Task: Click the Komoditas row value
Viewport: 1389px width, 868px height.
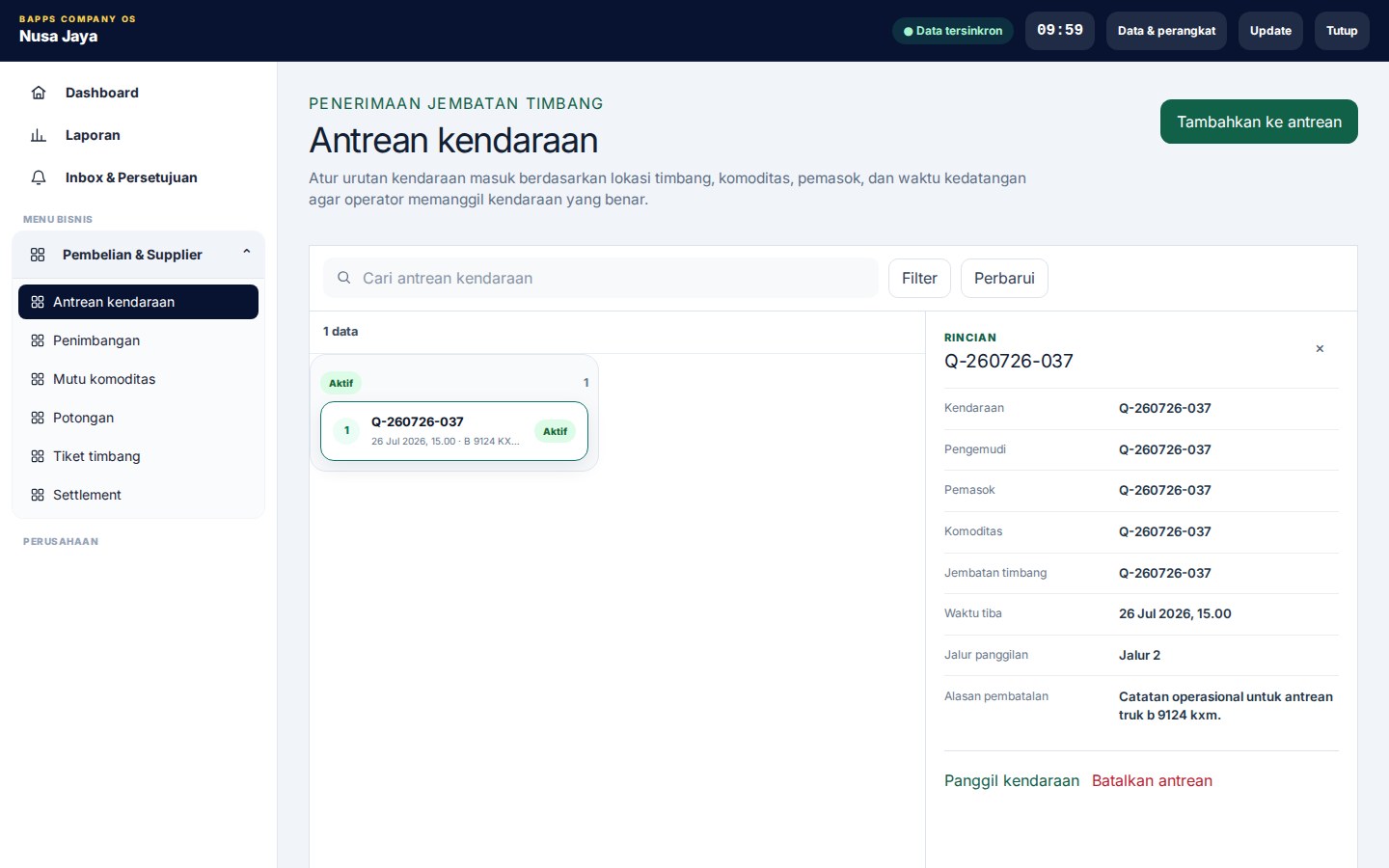Action: coord(1165,532)
